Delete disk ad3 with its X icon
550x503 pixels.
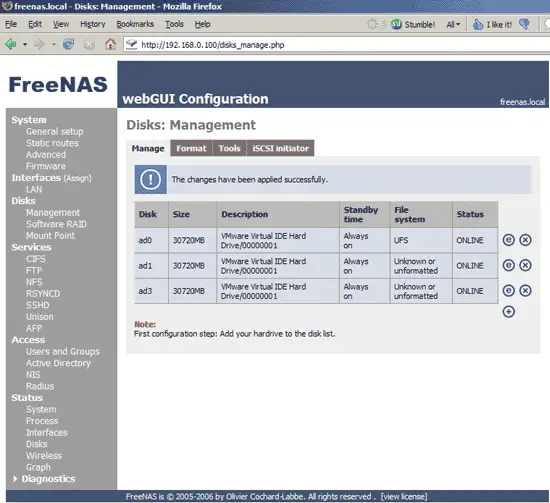click(525, 290)
